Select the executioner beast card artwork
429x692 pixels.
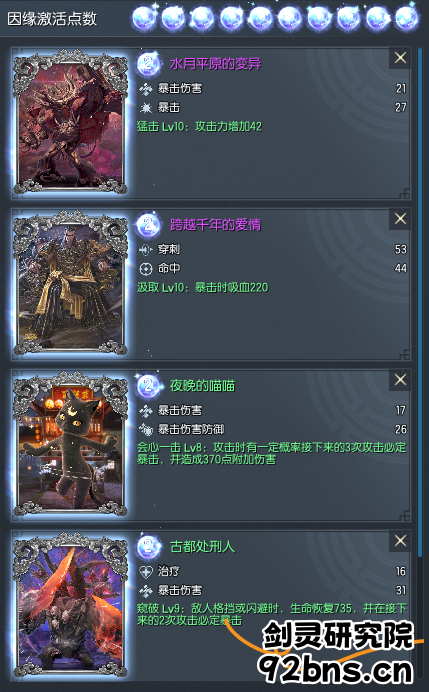coord(70,605)
